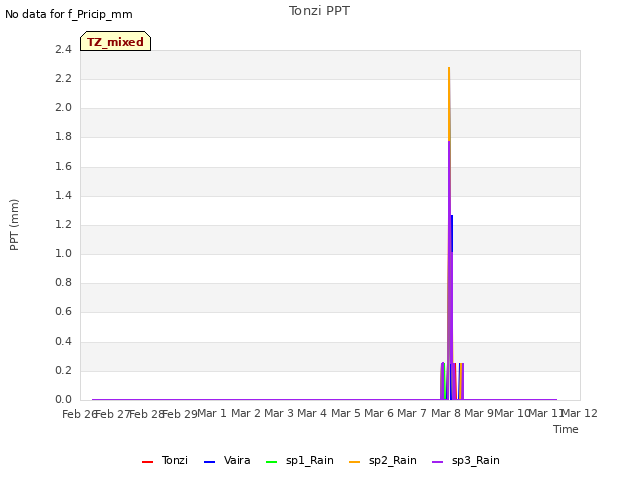Click the Tonzi PPT chart title

click(319, 11)
